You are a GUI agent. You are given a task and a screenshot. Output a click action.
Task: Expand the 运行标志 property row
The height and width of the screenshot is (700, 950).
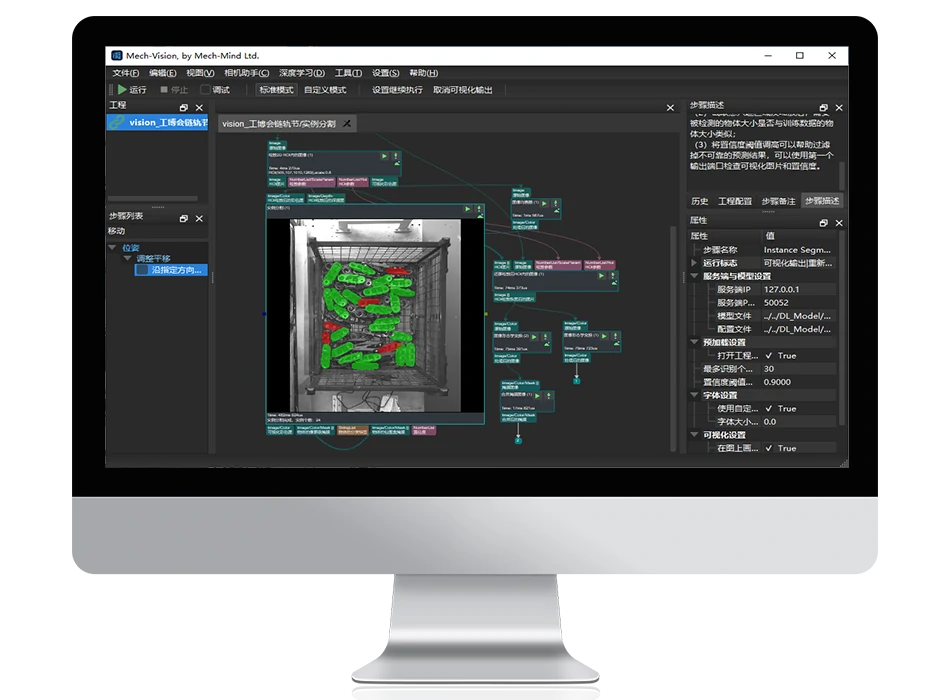695,263
